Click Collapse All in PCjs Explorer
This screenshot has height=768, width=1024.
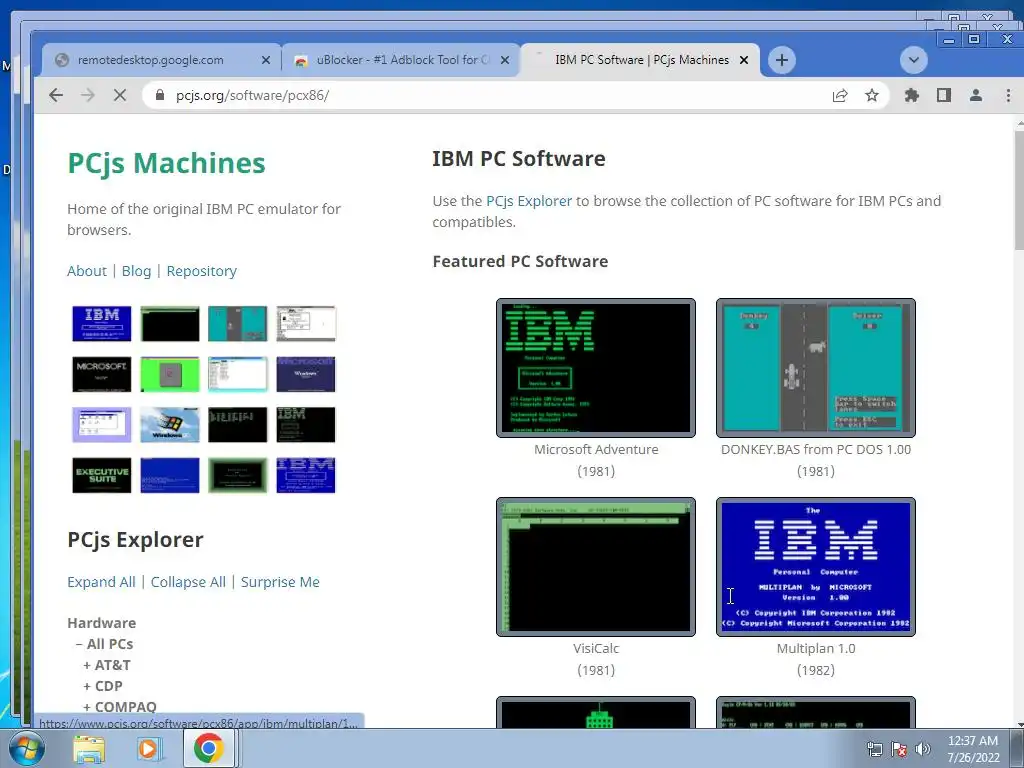point(188,582)
